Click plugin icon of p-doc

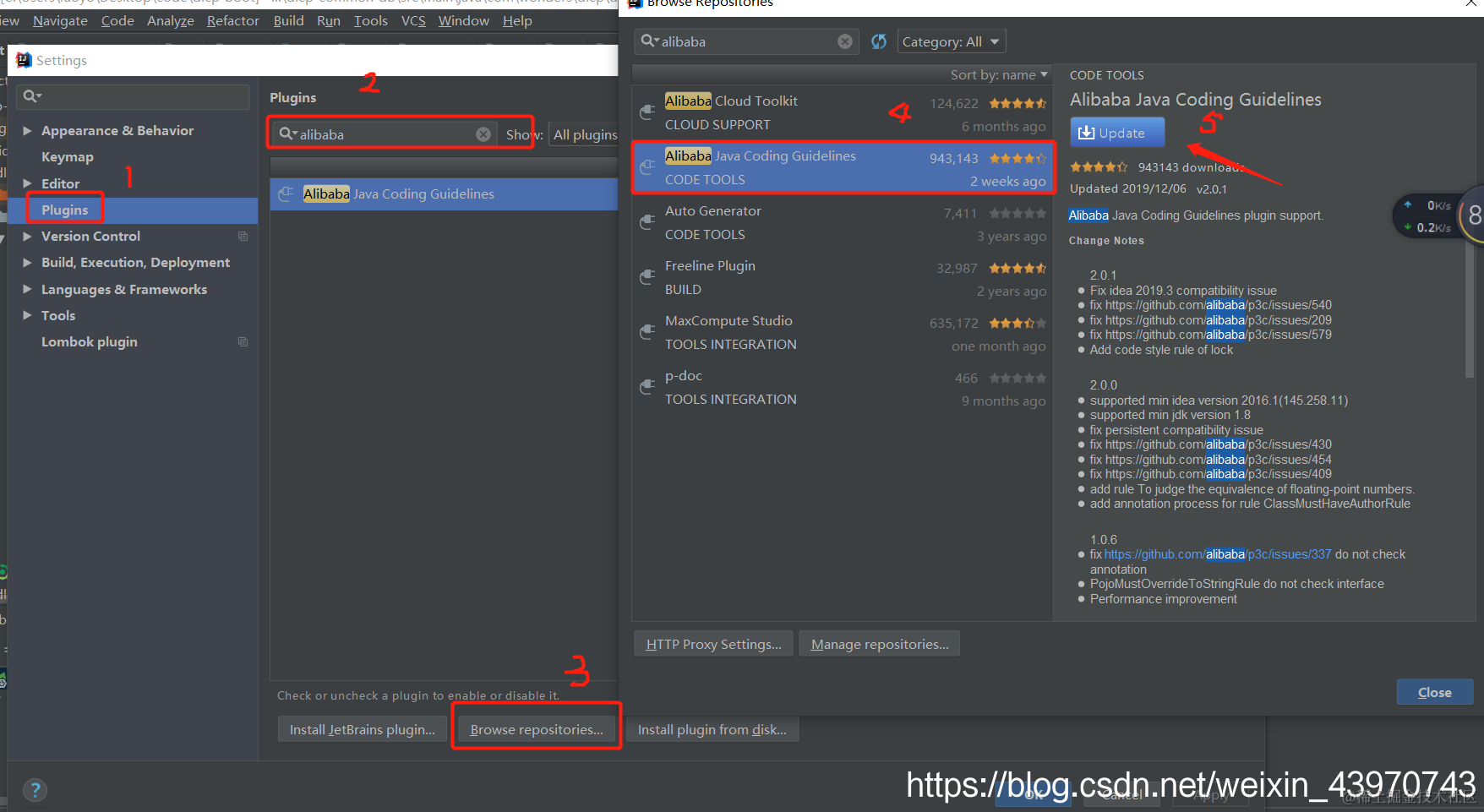pos(647,387)
